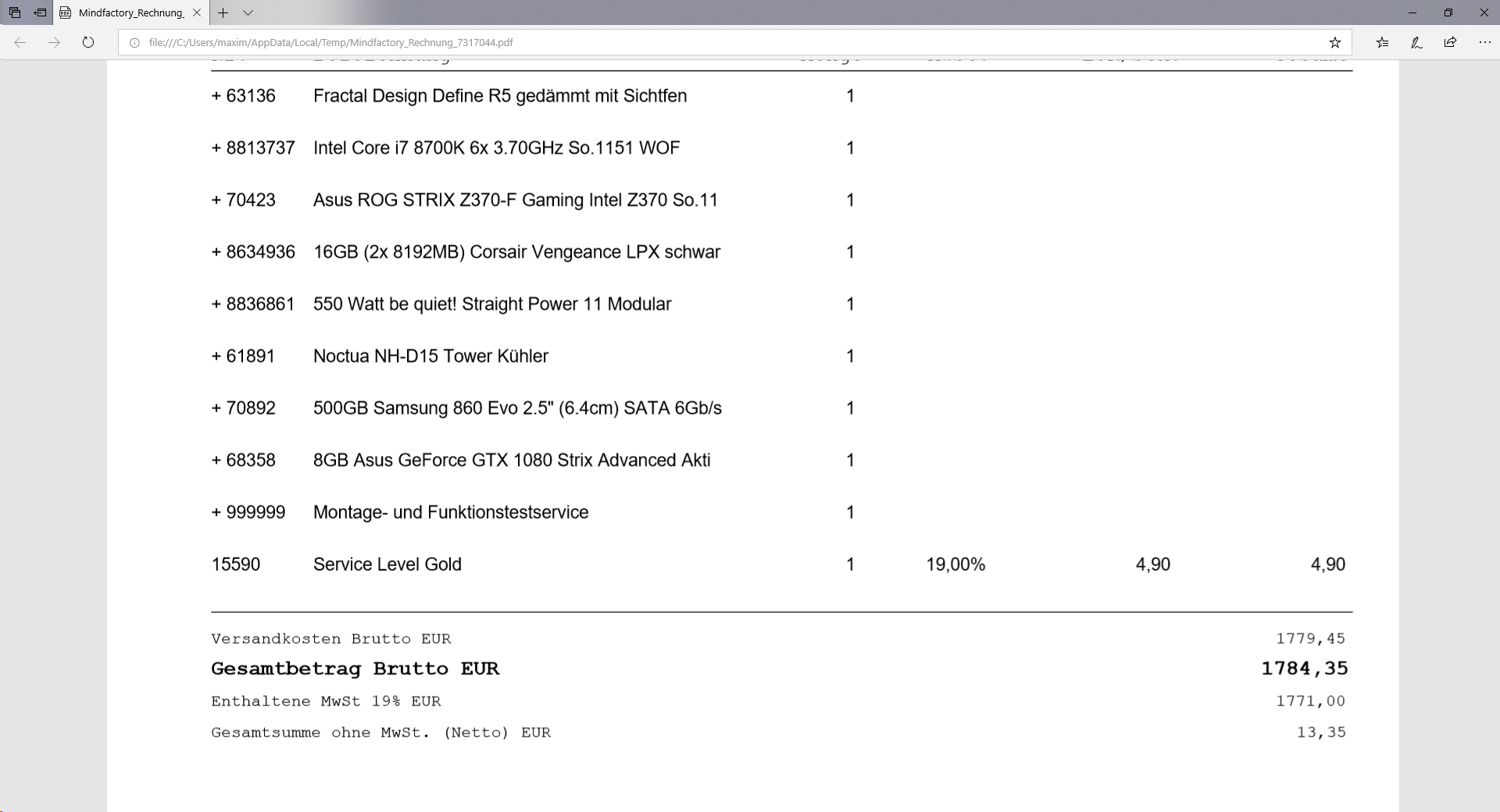The image size is (1500, 812).
Task: Click 'Corsair Vengeance LPX' item text
Action: coord(517,252)
